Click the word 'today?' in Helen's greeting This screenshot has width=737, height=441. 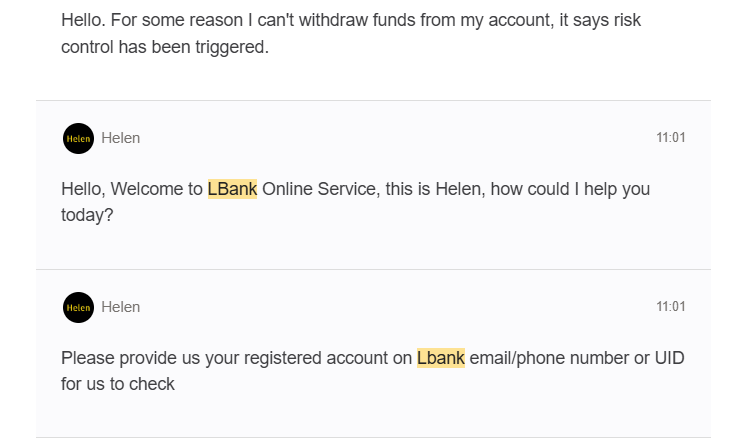tap(87, 215)
